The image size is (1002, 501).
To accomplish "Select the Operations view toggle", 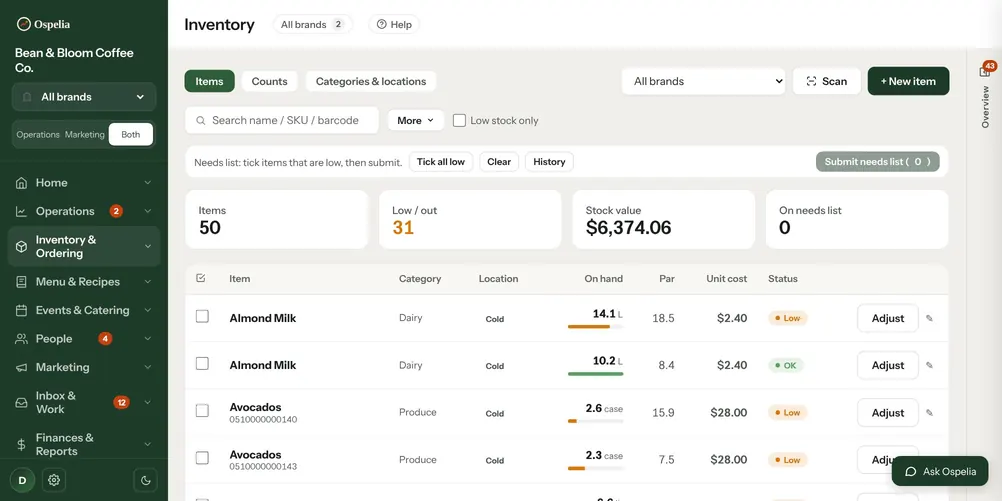I will pyautogui.click(x=38, y=135).
